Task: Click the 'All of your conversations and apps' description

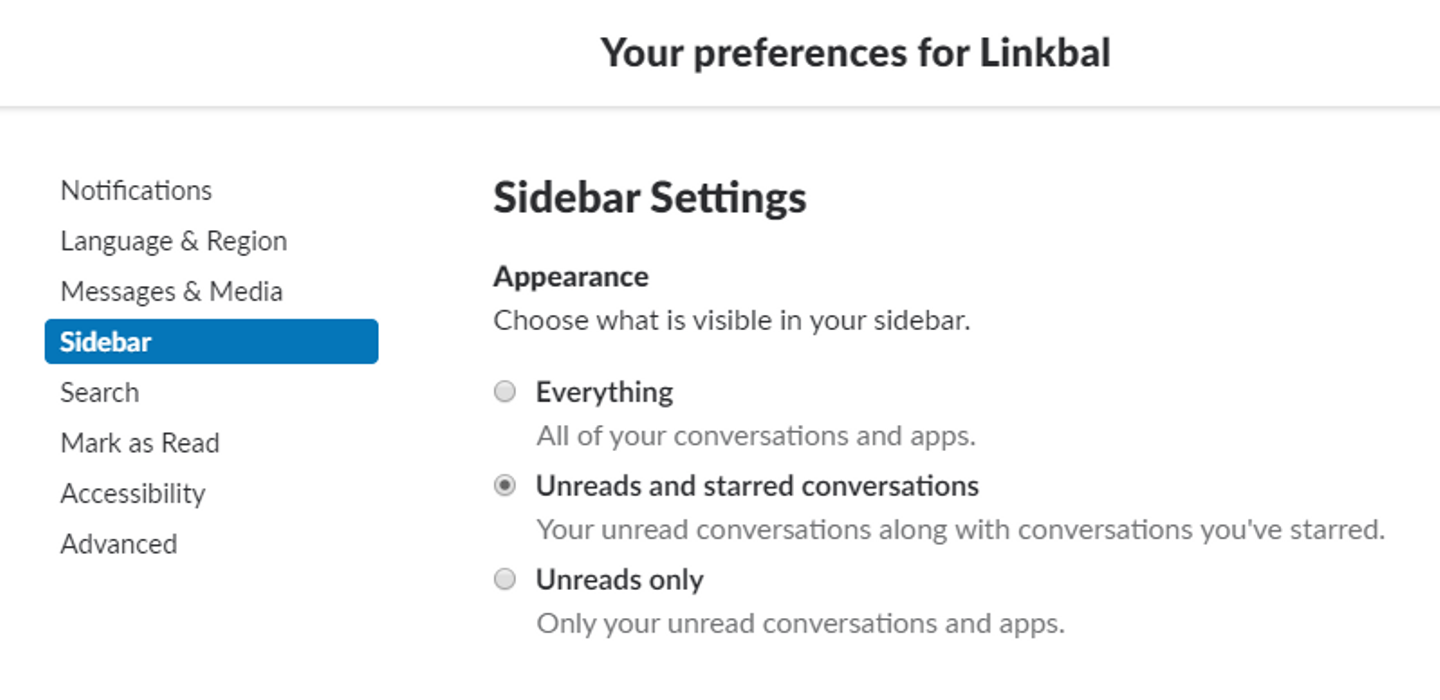Action: [x=755, y=436]
